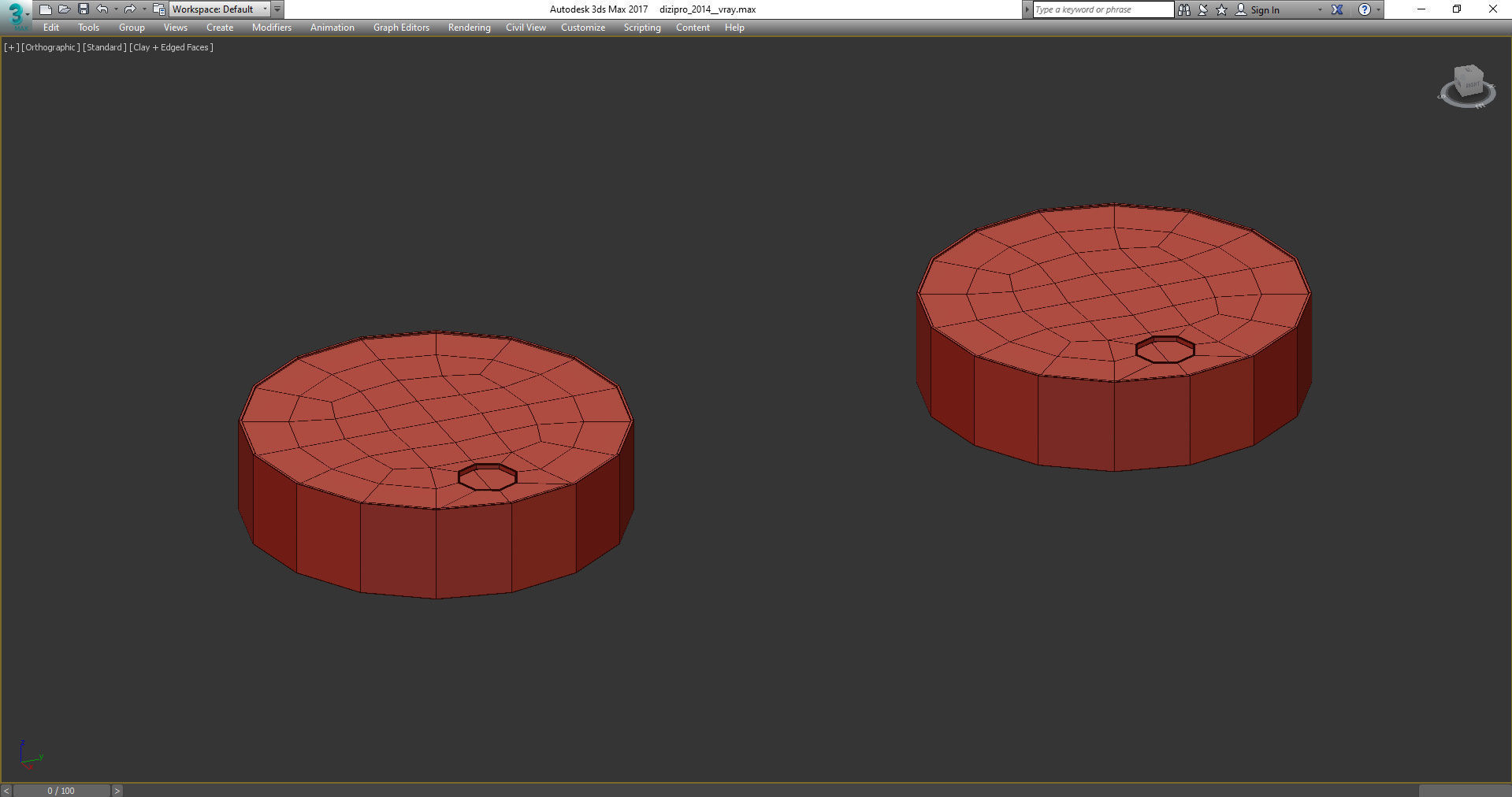Click the 0 / 100 time slider thumb

tap(61, 791)
